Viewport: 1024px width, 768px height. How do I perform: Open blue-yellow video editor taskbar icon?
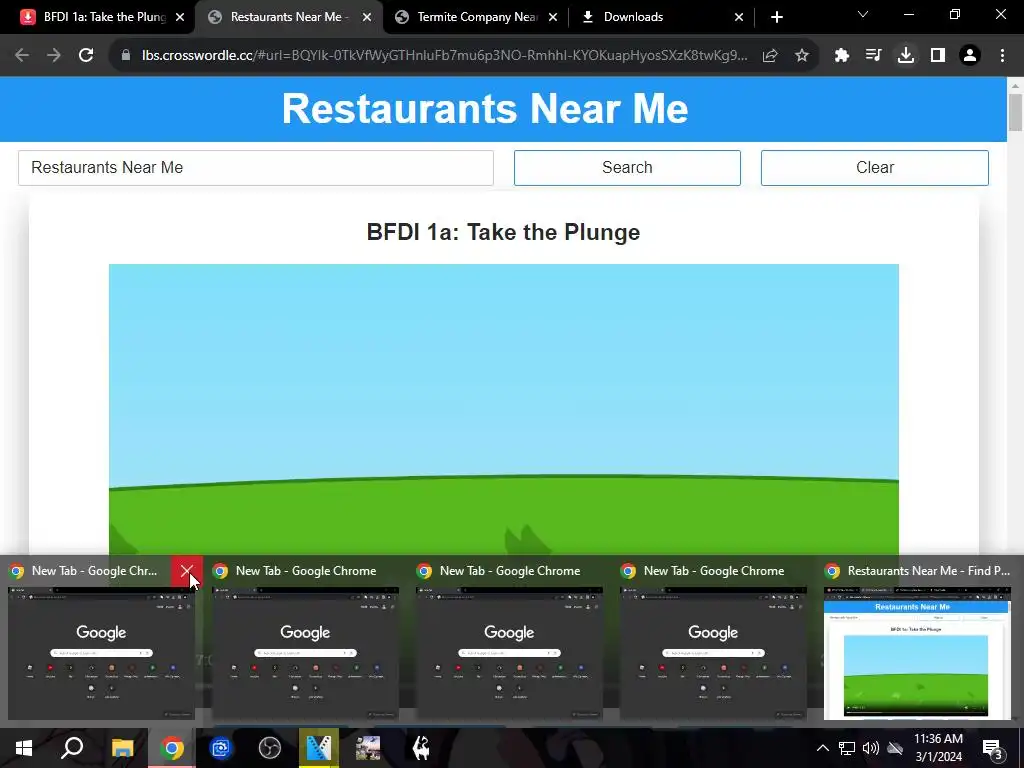[x=319, y=748]
